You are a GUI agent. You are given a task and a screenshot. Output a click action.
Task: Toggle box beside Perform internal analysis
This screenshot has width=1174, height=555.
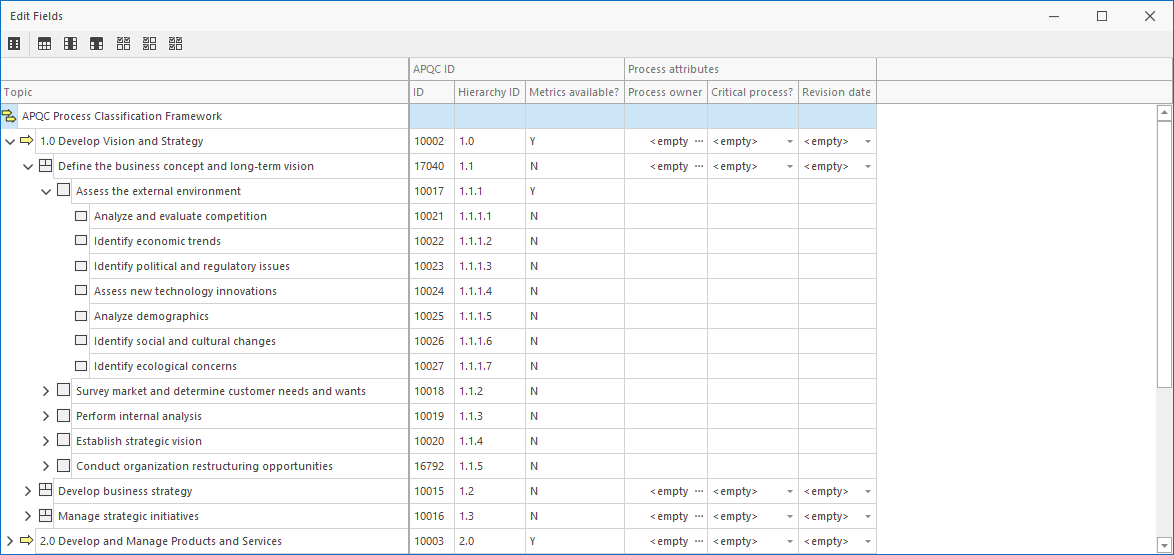point(63,416)
